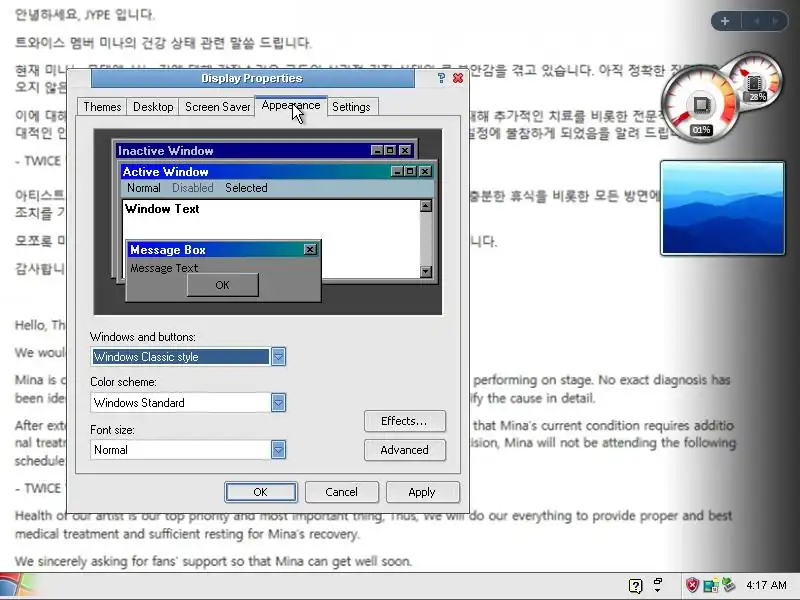Viewport: 800px width, 600px height.
Task: Click the Apply button
Action: coord(422,492)
